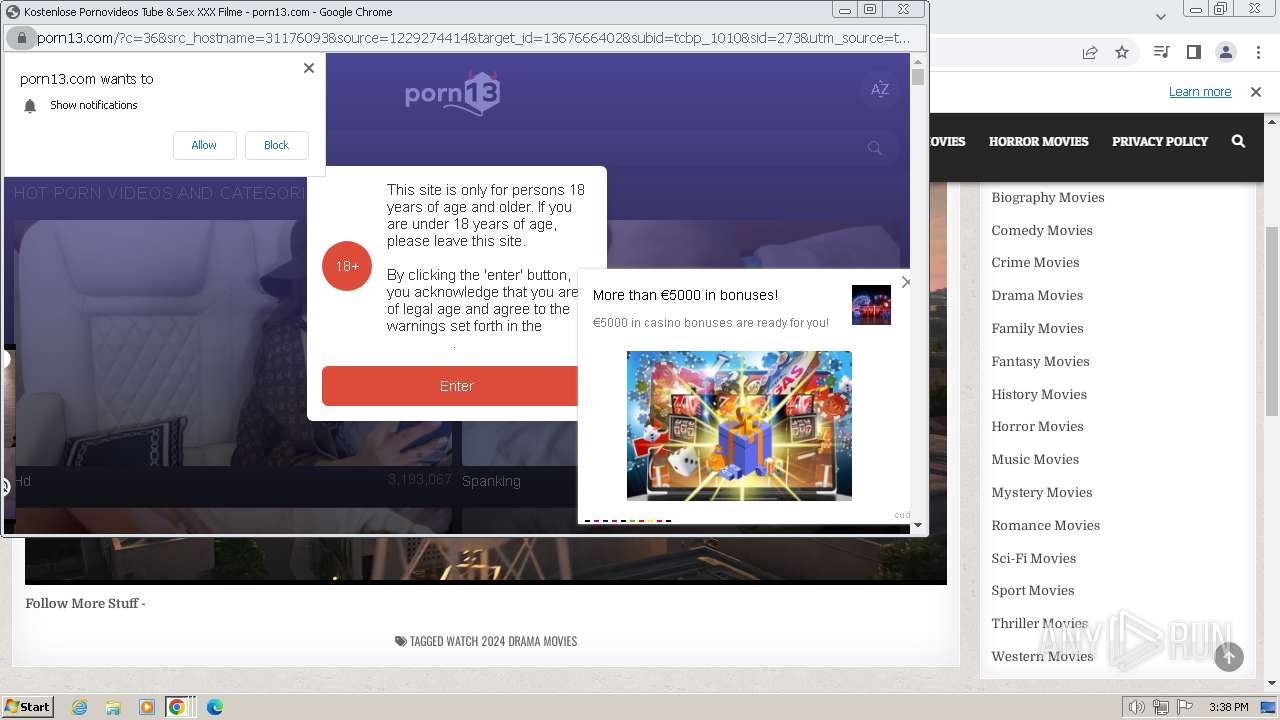Open Biography Movies category
The image size is (1280, 720).
click(1048, 197)
